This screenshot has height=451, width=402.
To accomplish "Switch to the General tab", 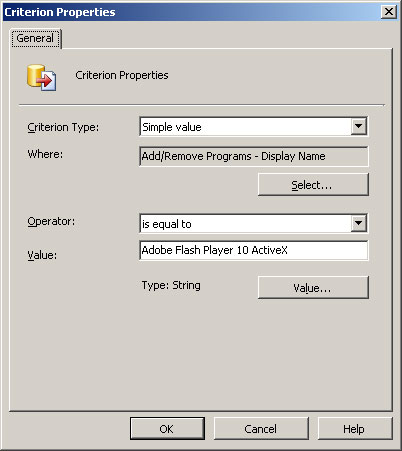I will click(x=35, y=39).
